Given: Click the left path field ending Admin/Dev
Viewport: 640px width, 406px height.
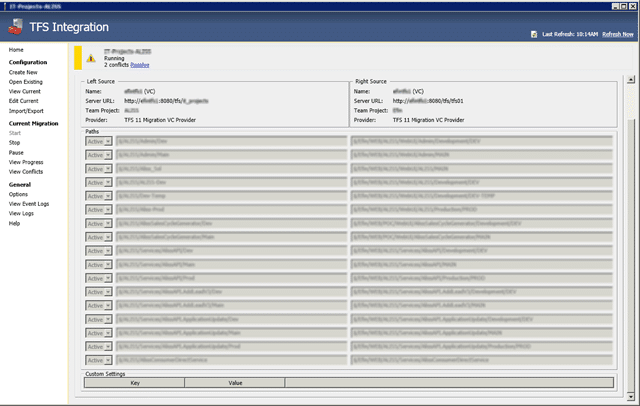Looking at the screenshot, I should pos(231,141).
